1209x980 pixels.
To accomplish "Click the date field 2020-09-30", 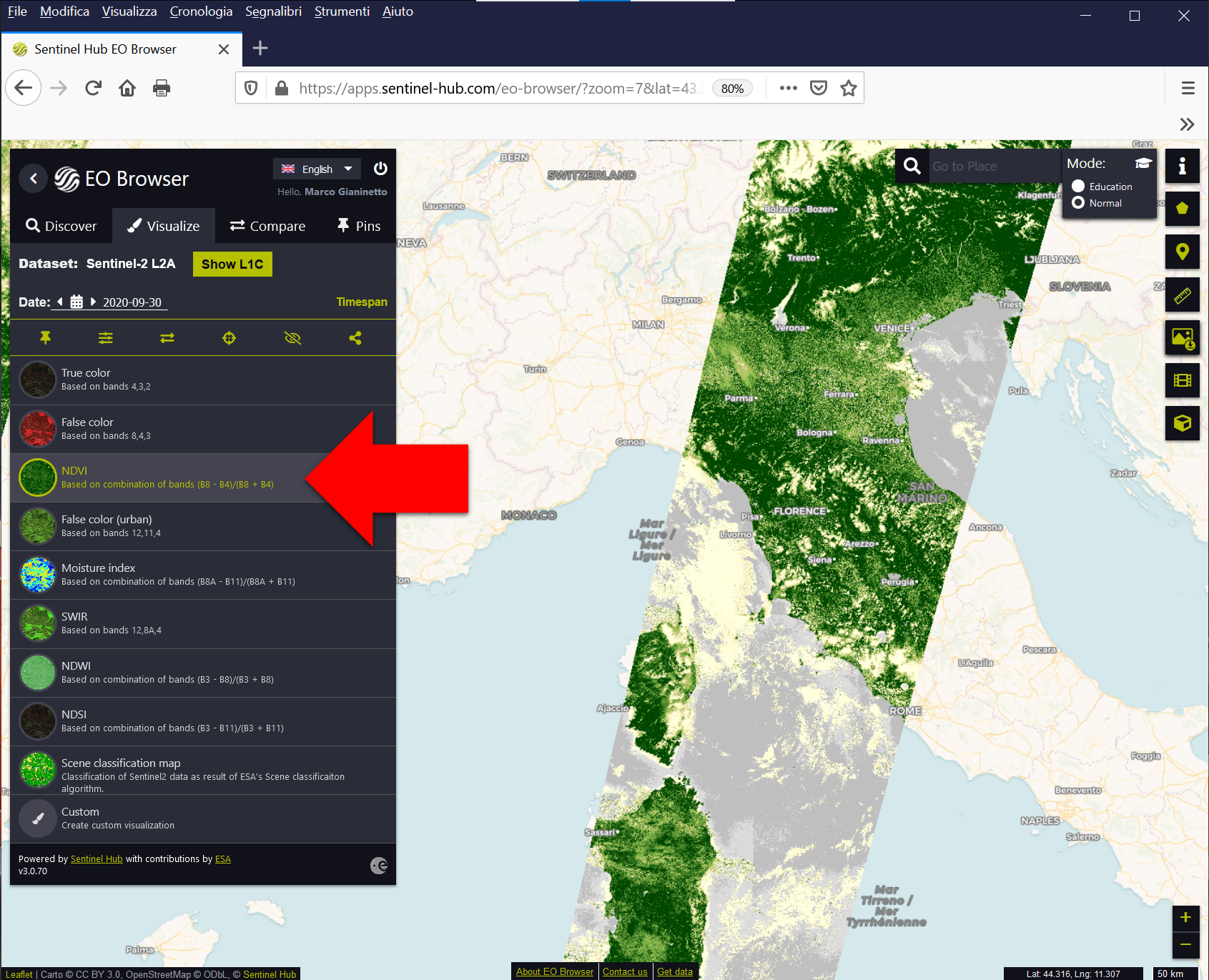I will coord(132,302).
